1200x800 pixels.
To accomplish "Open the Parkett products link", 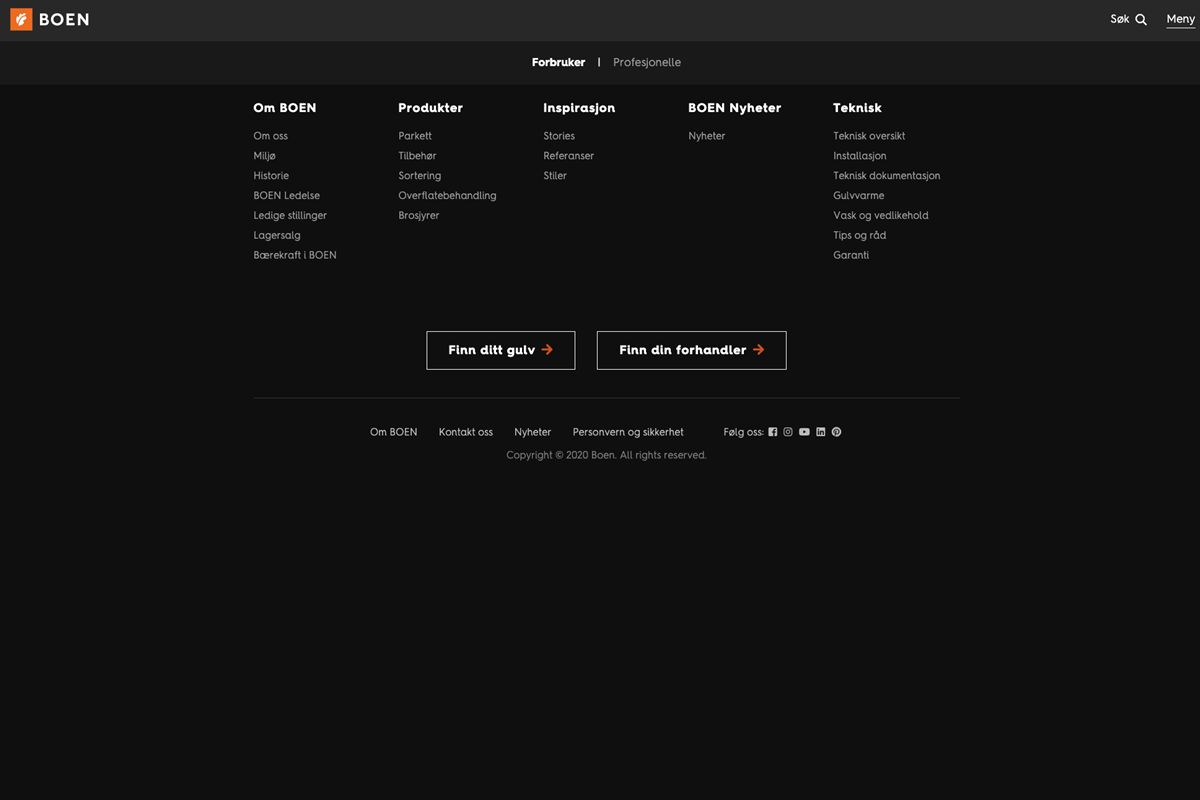I will tap(415, 136).
